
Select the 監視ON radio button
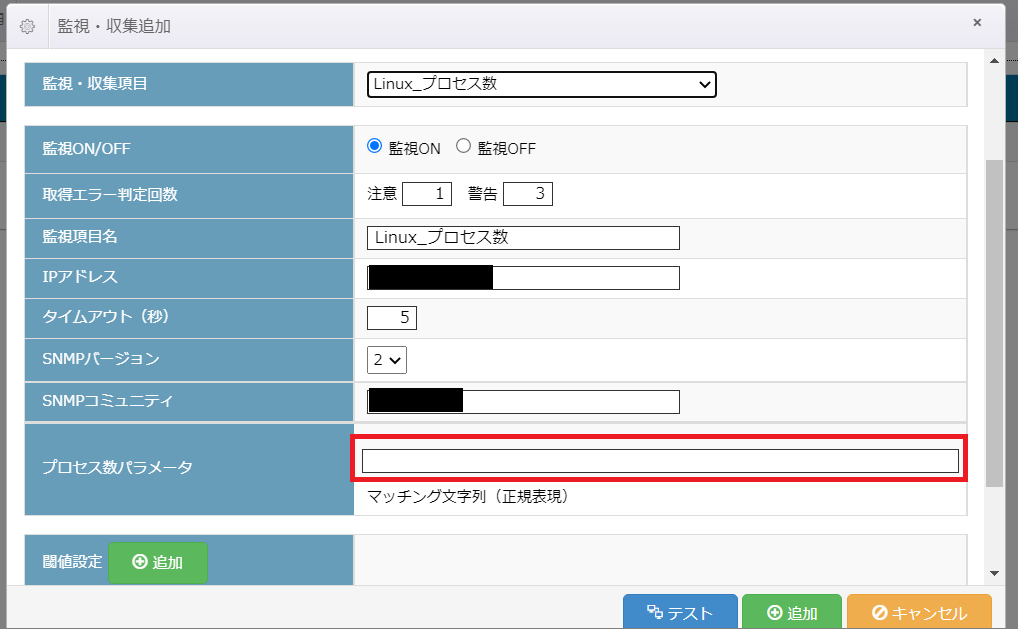coord(376,146)
